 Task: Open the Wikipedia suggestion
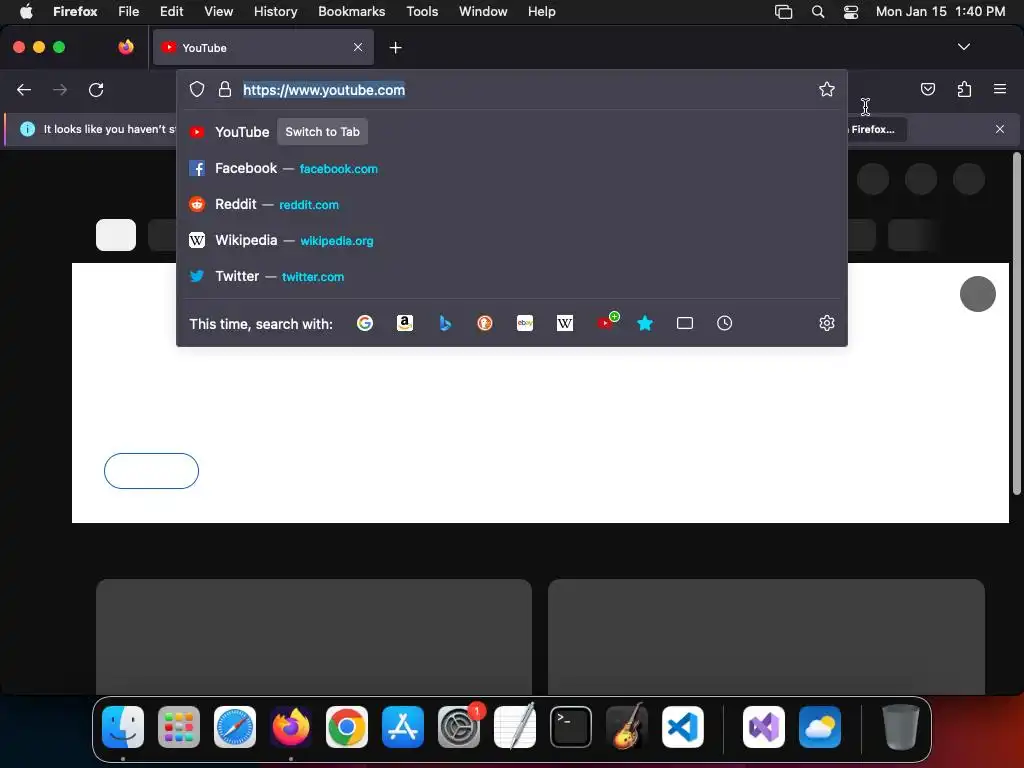tap(512, 240)
